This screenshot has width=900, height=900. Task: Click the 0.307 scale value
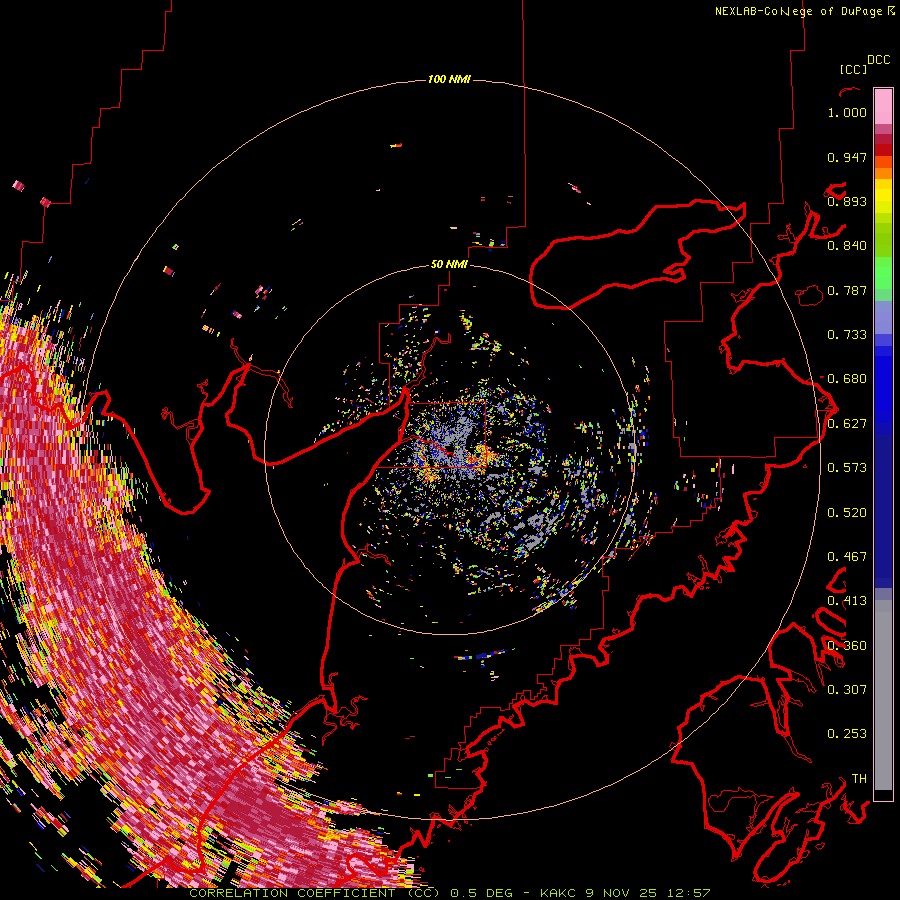pos(847,690)
